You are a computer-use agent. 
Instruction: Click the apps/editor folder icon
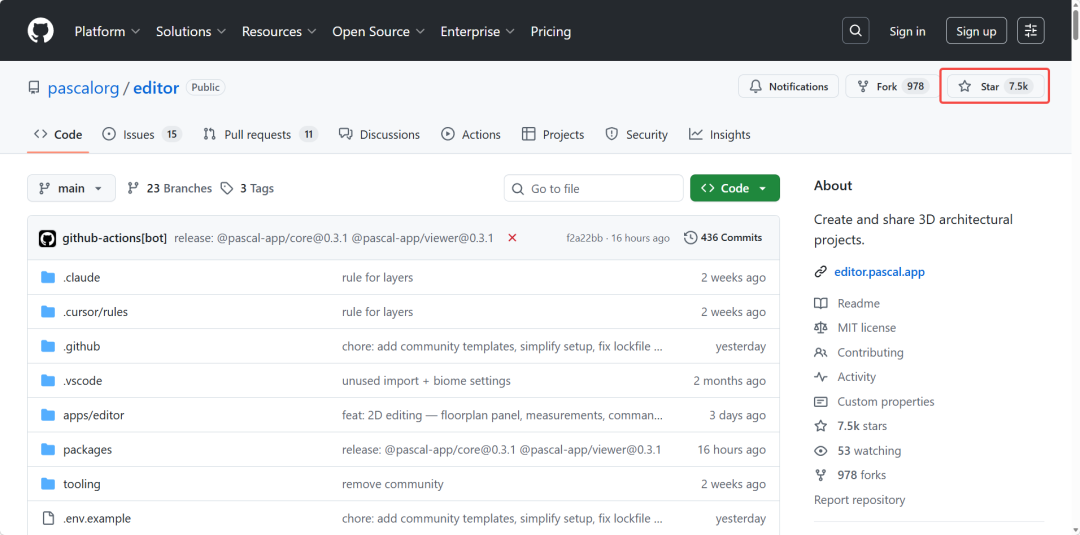point(48,415)
